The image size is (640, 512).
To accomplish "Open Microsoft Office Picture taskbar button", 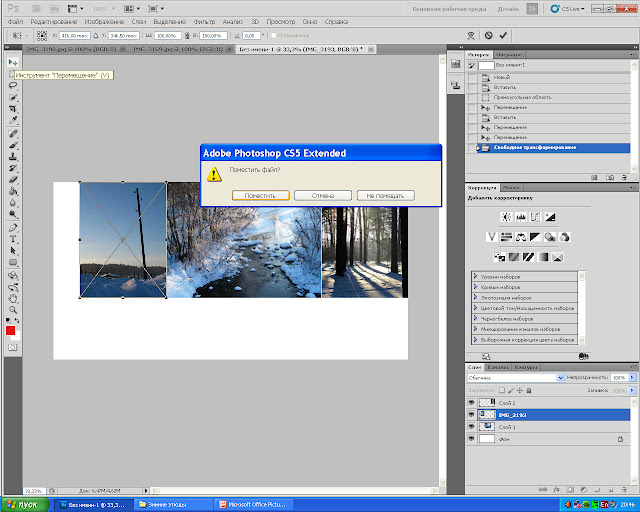I will coord(253,505).
